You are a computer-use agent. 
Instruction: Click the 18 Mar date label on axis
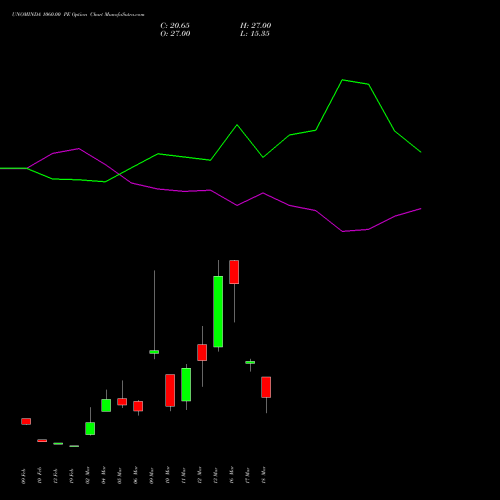pos(264,475)
